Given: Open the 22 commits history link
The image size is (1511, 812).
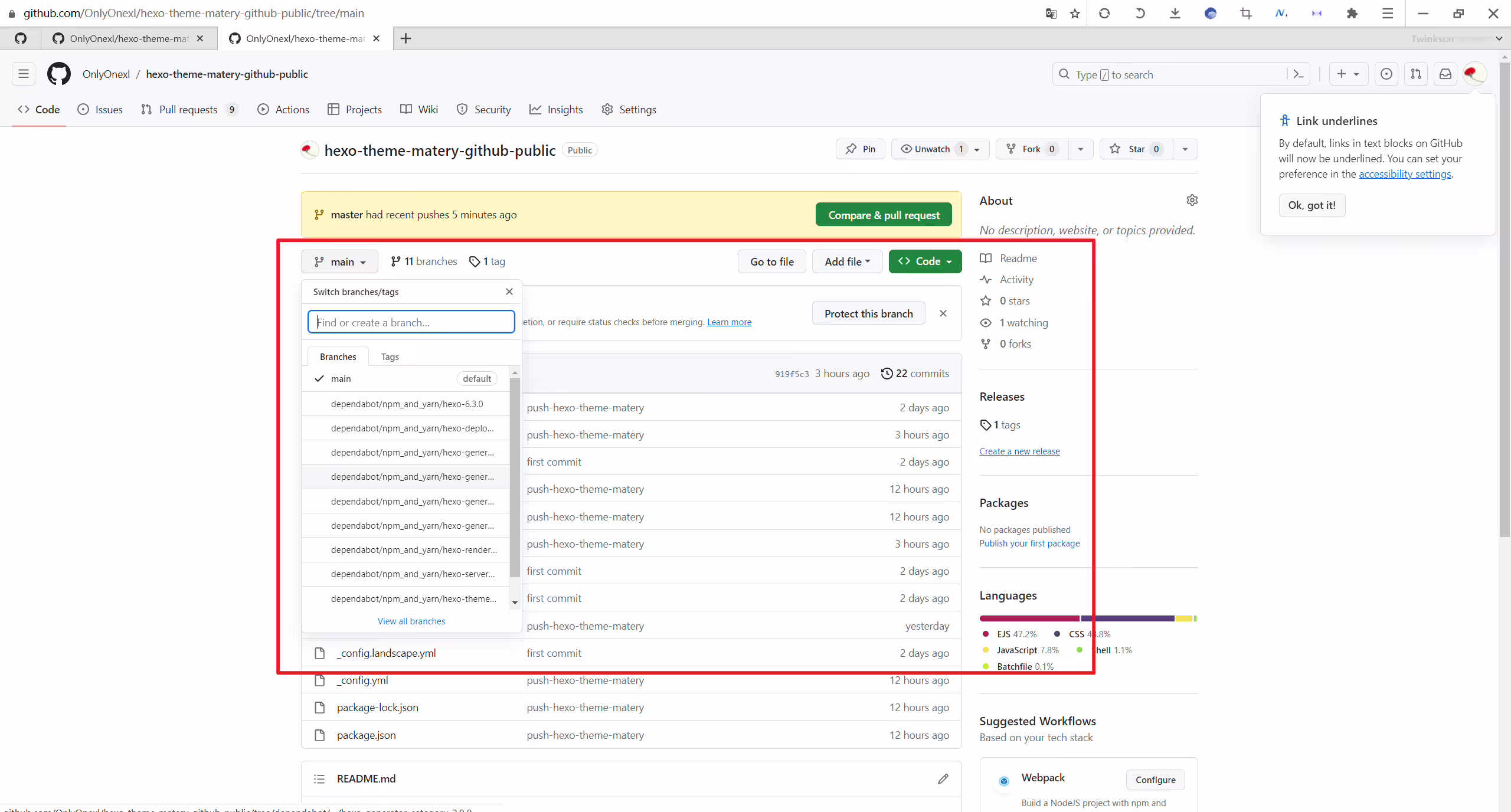Looking at the screenshot, I should (915, 373).
